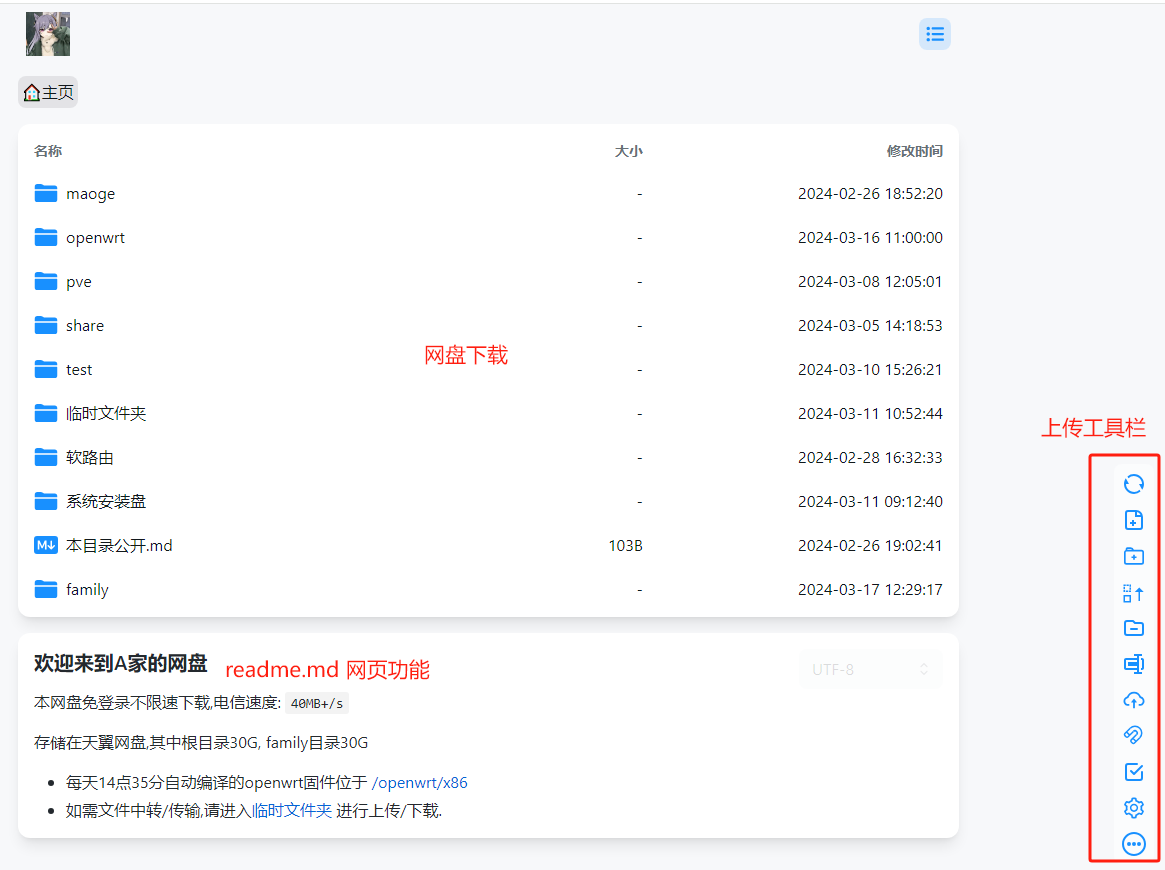Click the recursive move icon in toolbar

tap(1134, 592)
